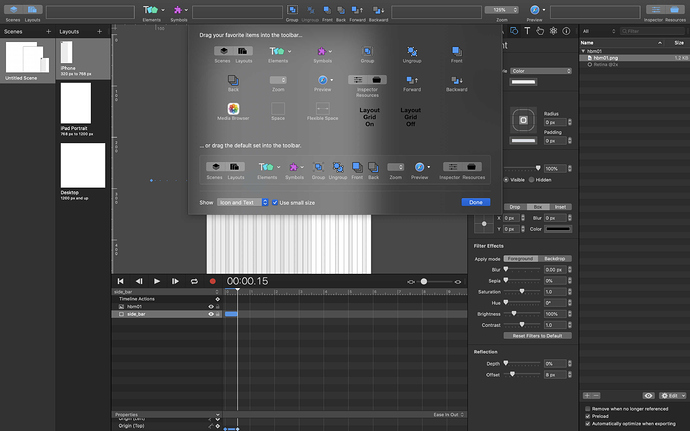Add a new scene with the plus button

48,31
